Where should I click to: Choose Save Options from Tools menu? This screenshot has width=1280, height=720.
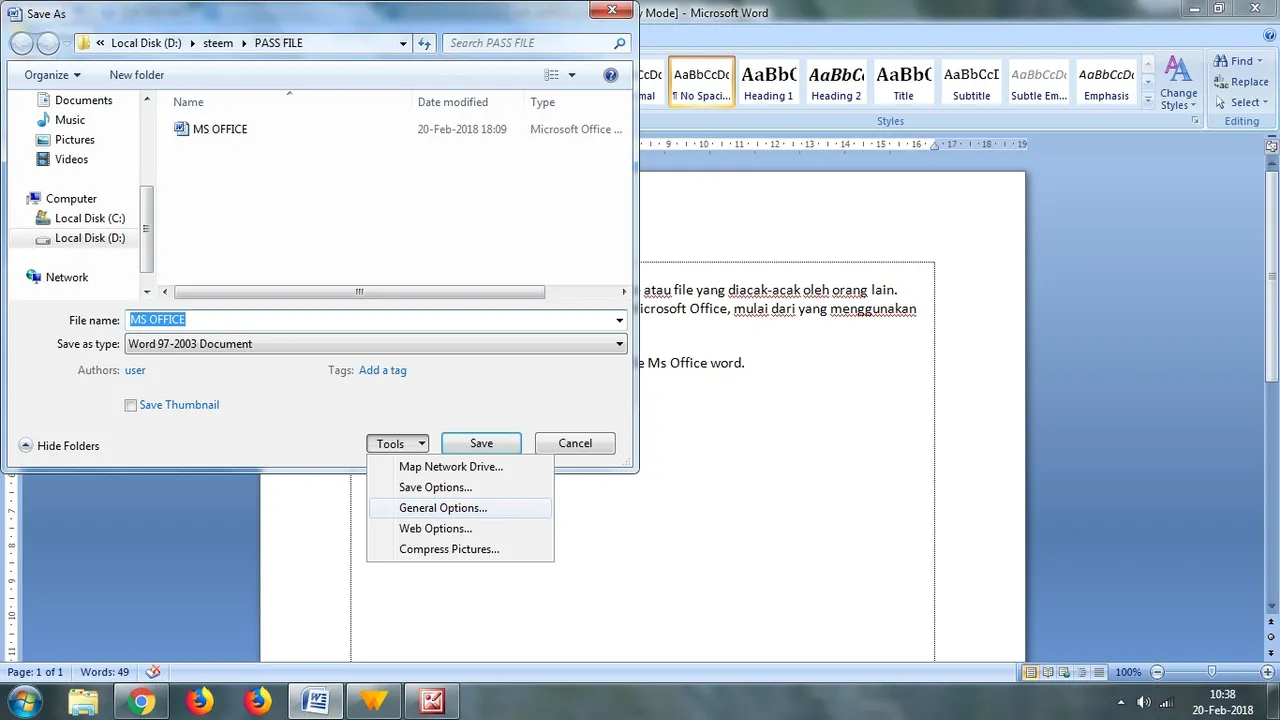(435, 488)
